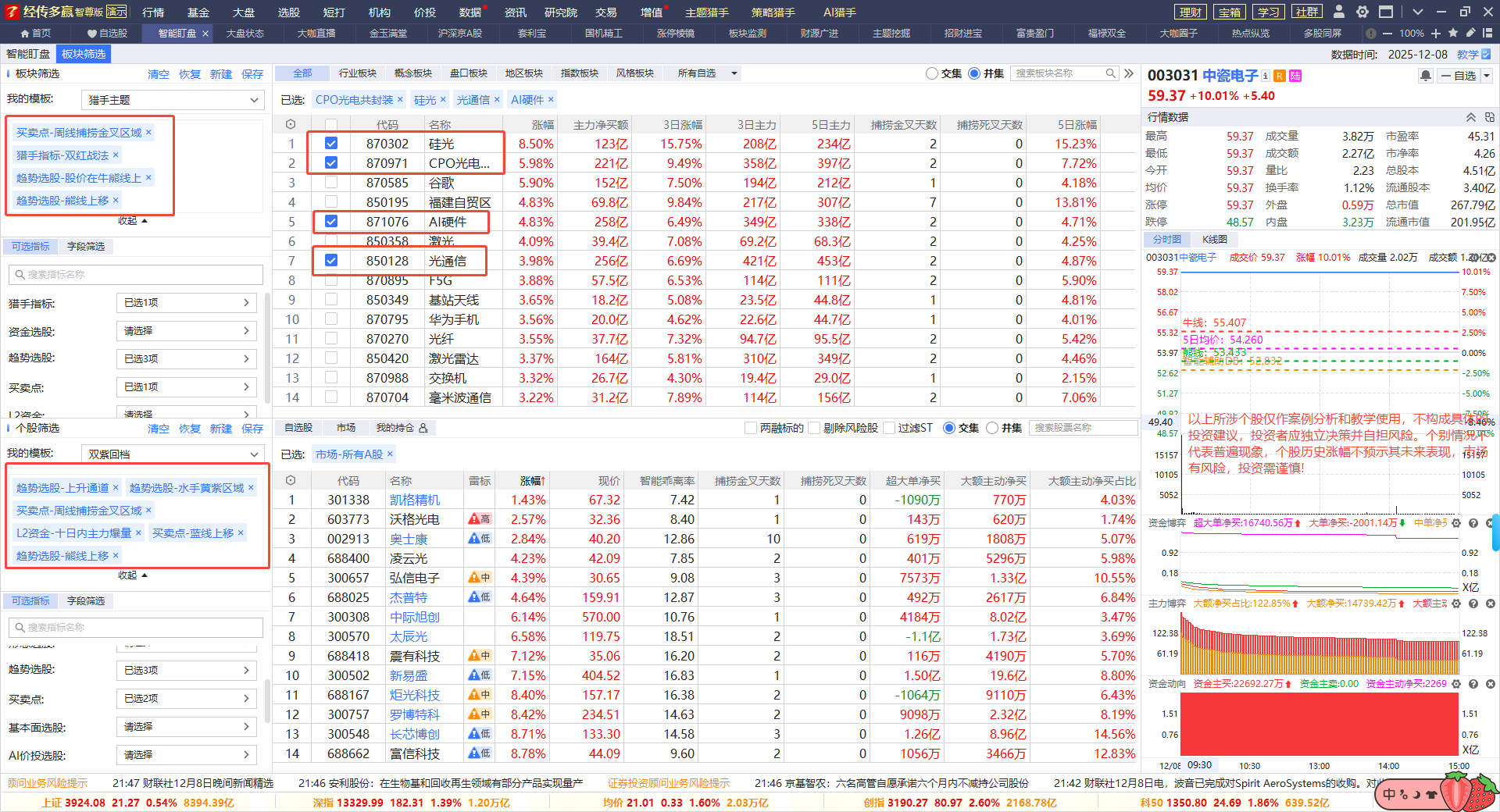Click the star favorite icon in toolbar
The image size is (1500, 812).
tap(1453, 33)
